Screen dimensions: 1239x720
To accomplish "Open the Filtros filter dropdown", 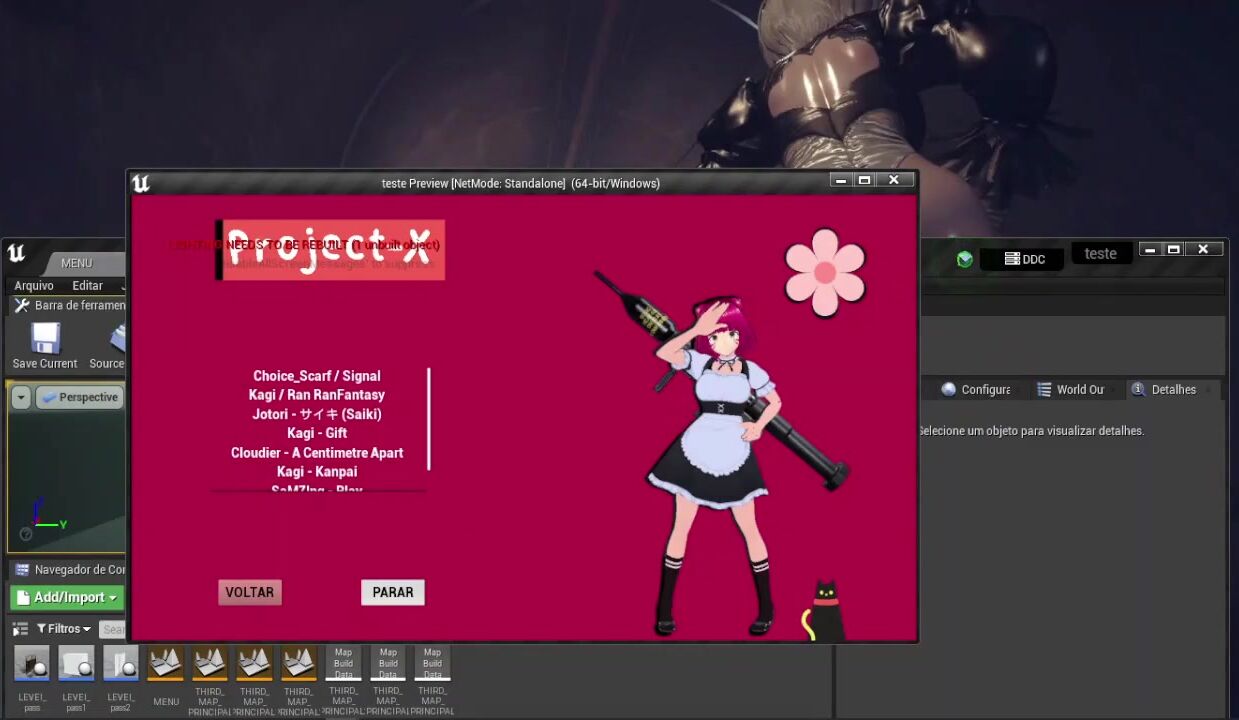I will point(64,629).
